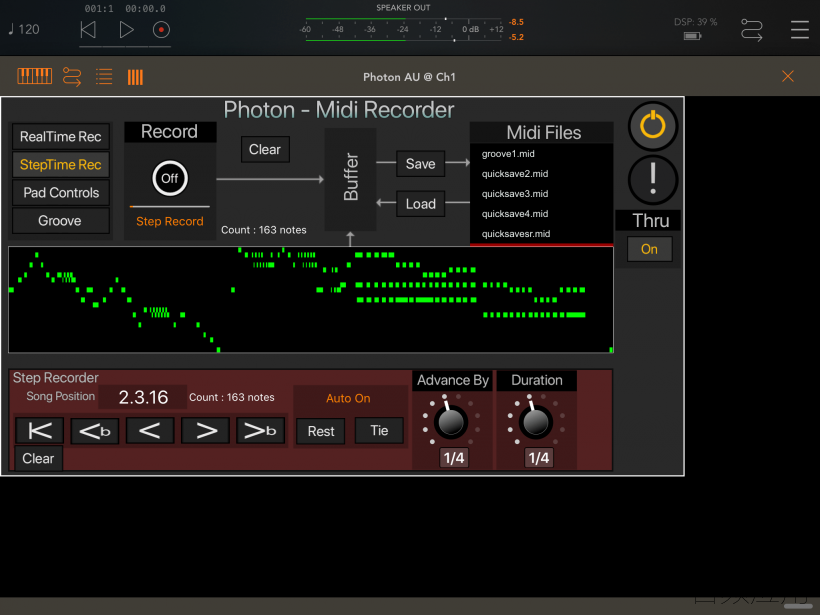This screenshot has height=615, width=820.
Task: Select quicksavesr.mid in Midi Files
Action: pos(541,234)
